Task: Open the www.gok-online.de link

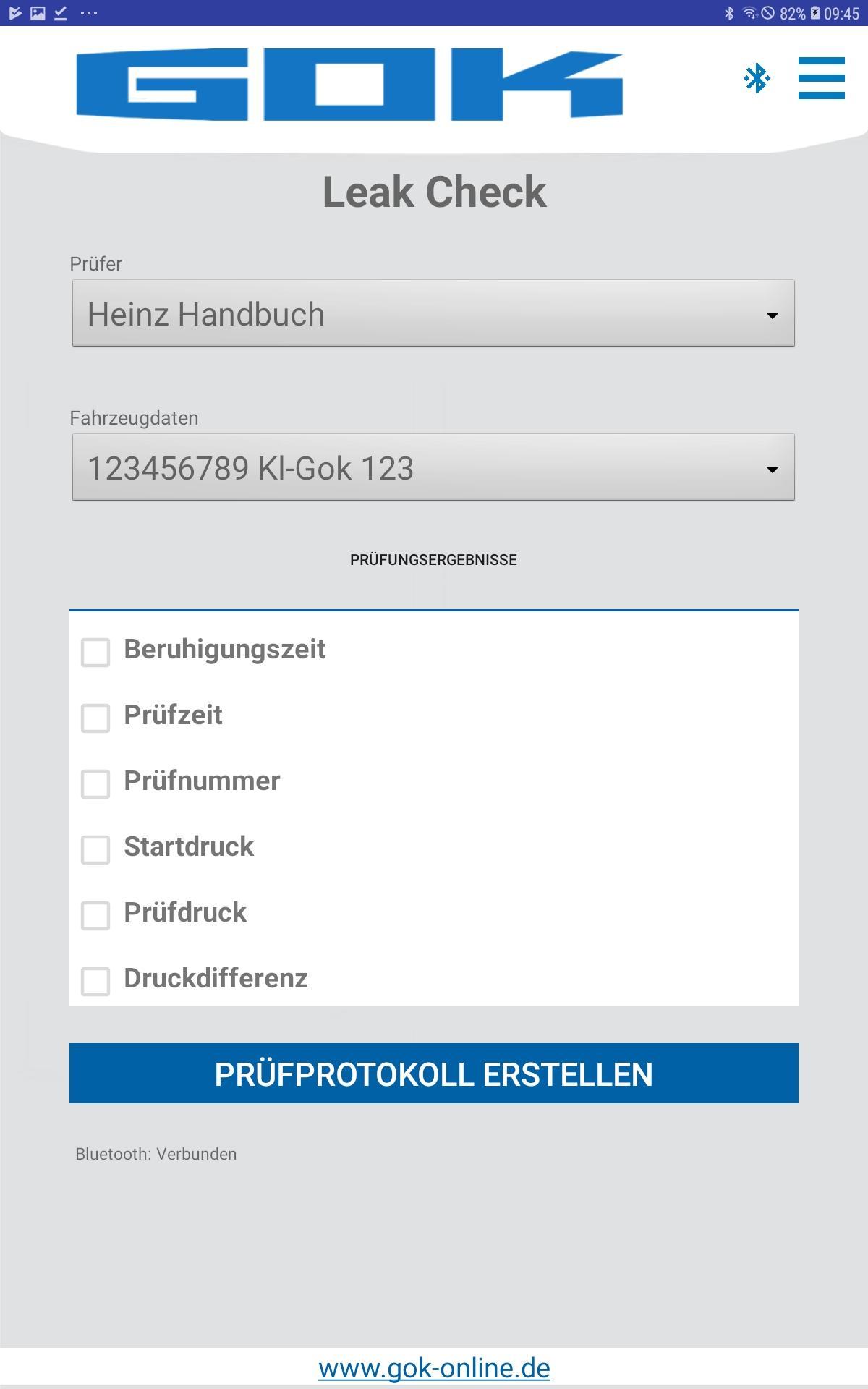Action: coord(434,1368)
